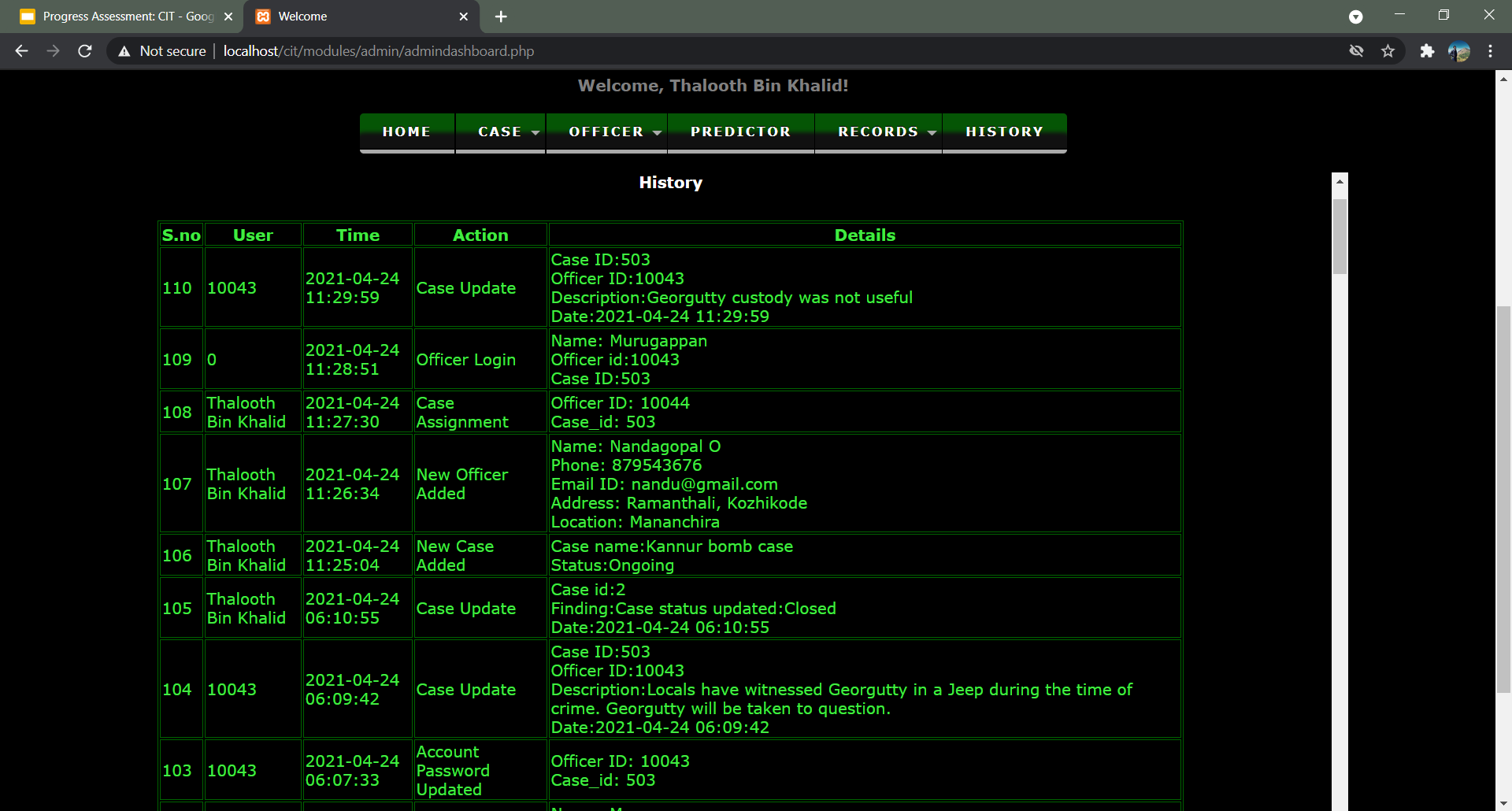Open the Chrome three-dot menu
The image size is (1512, 811).
pos(1490,50)
